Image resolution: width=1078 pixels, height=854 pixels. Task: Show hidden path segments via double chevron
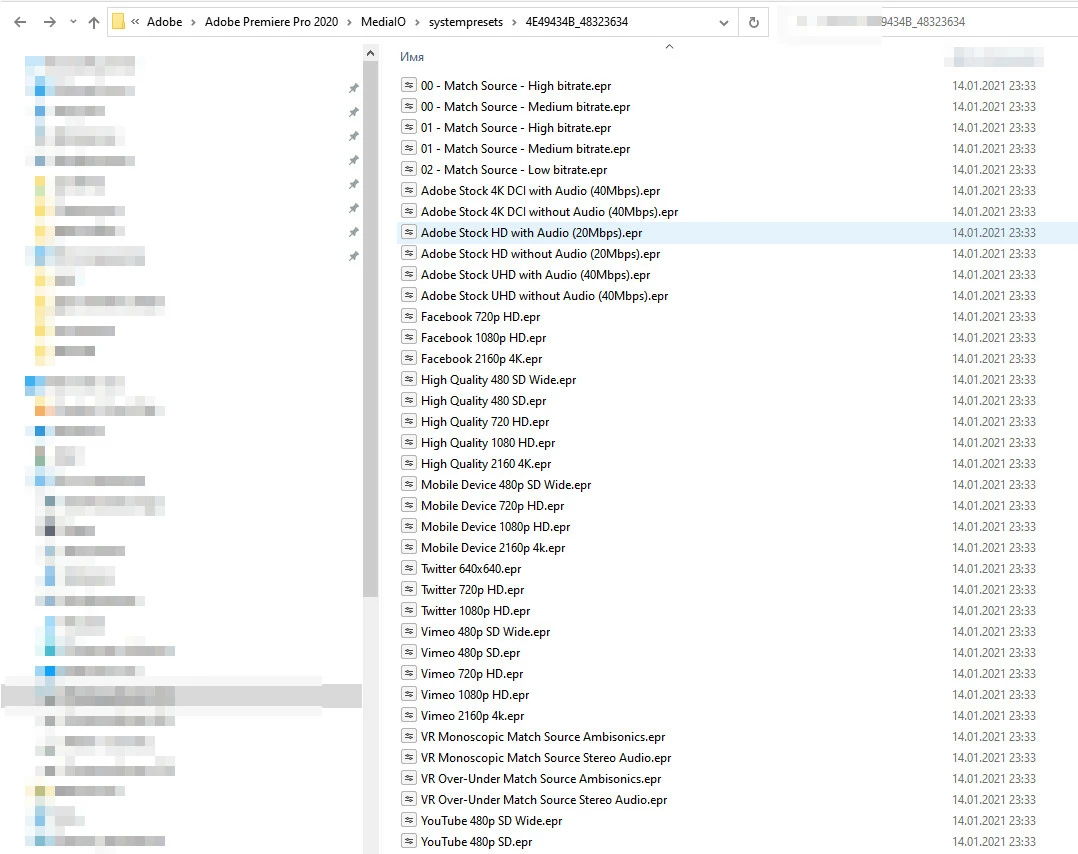pyautogui.click(x=135, y=22)
